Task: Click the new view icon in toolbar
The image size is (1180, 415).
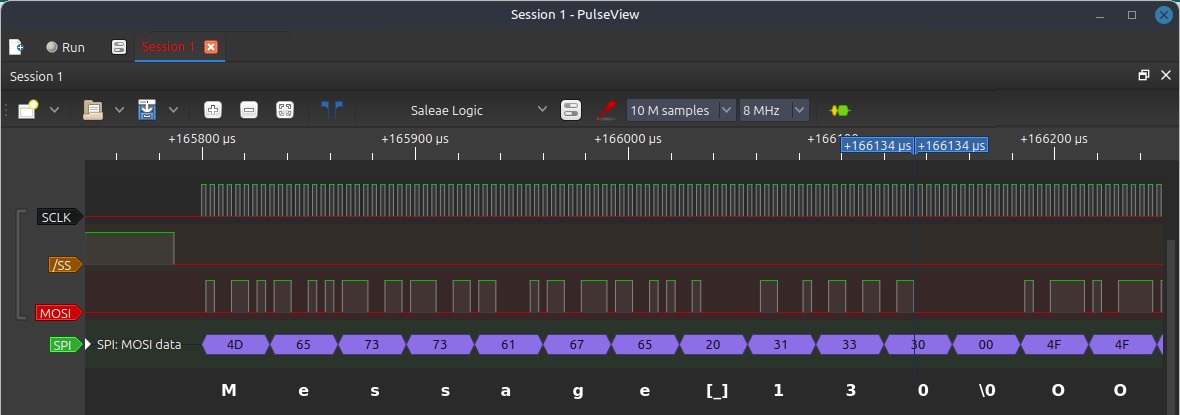Action: 27,110
